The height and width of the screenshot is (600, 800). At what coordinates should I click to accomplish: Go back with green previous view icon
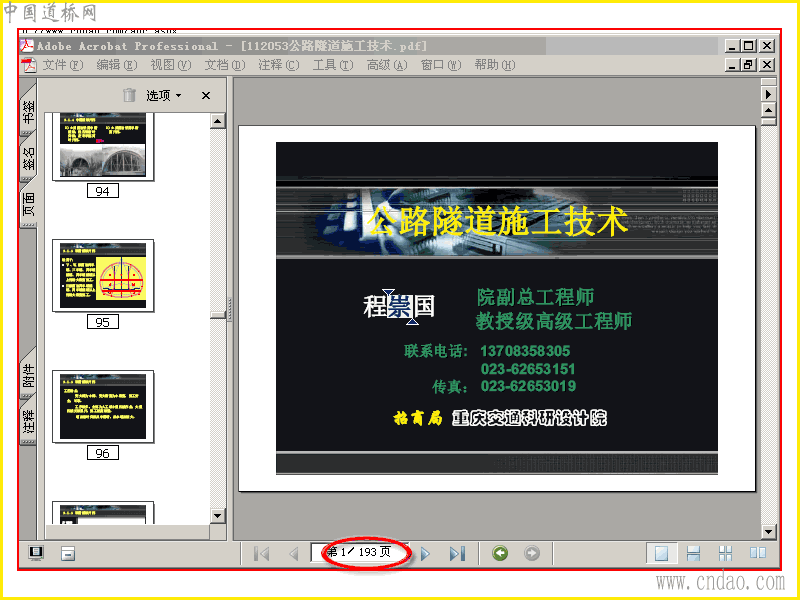[x=500, y=553]
